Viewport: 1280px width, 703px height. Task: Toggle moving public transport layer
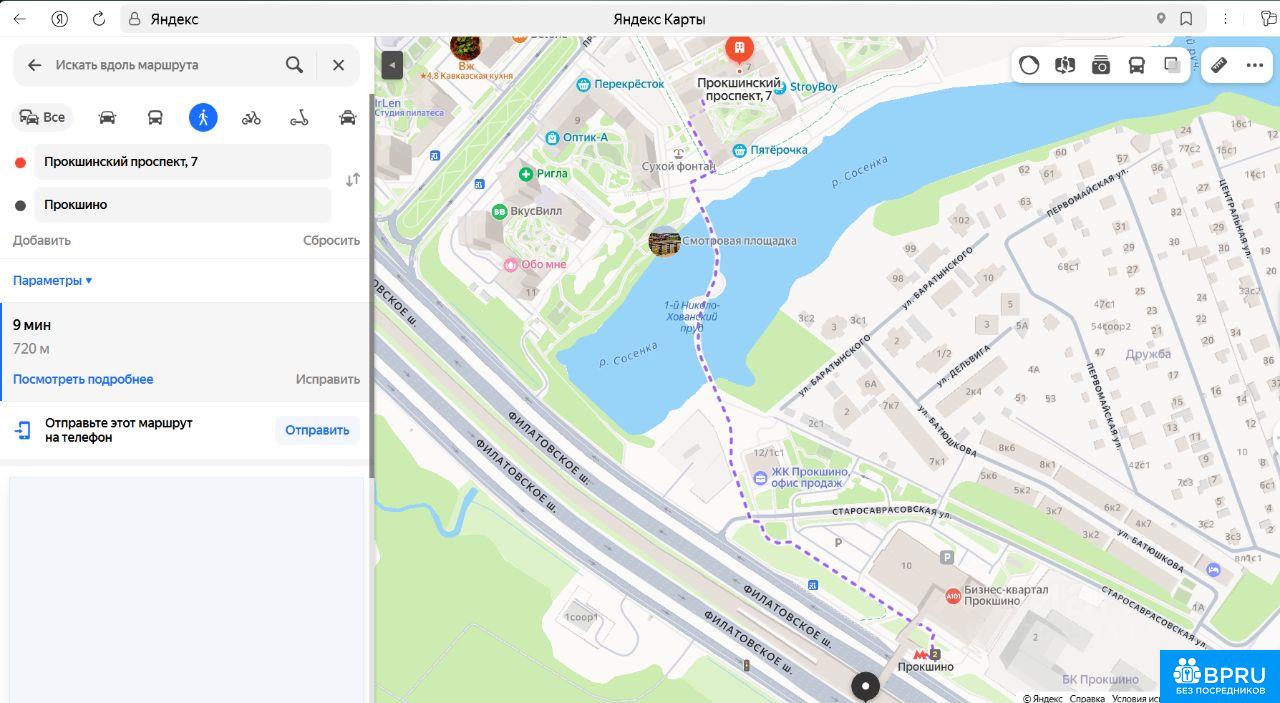pyautogui.click(x=1137, y=65)
